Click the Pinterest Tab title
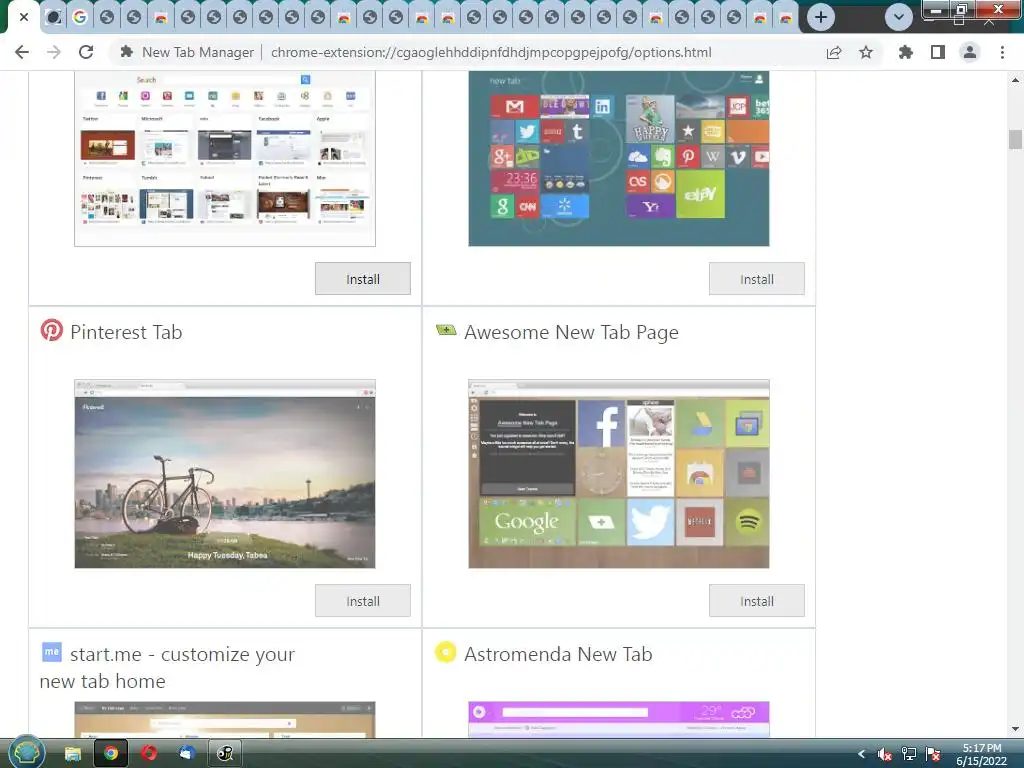 126,332
